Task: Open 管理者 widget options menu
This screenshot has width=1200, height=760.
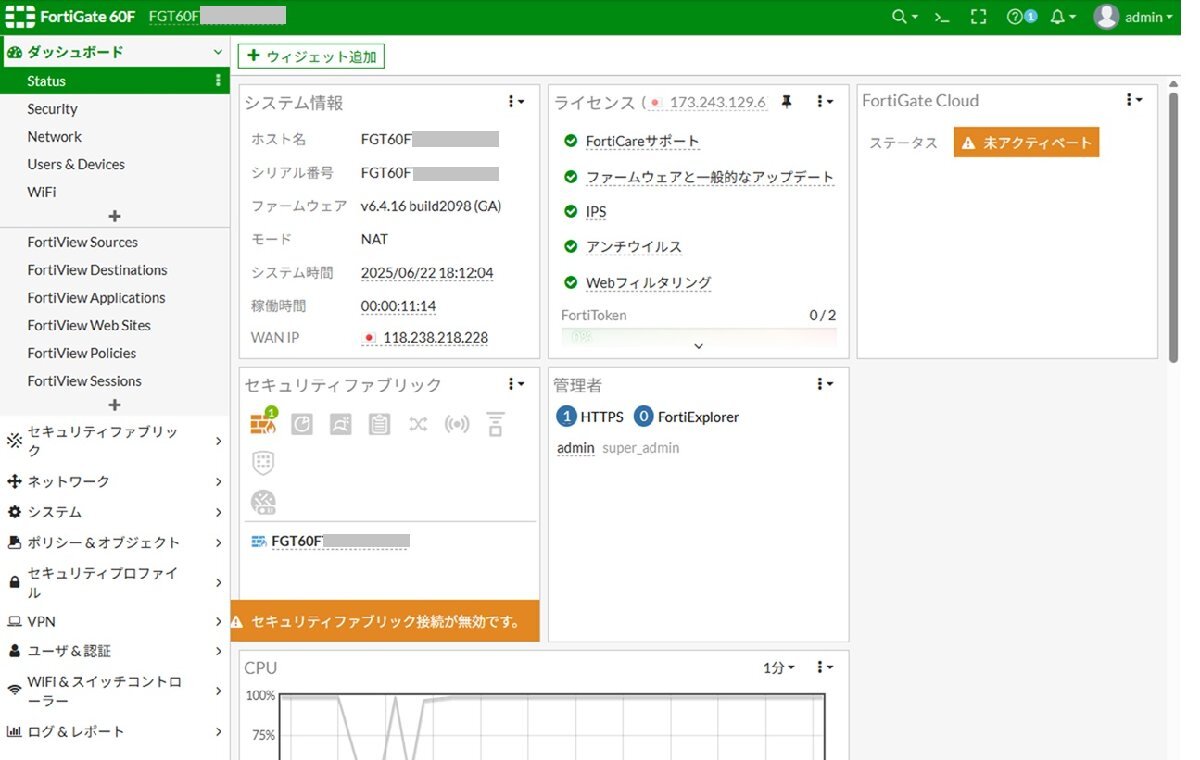Action: (x=825, y=384)
